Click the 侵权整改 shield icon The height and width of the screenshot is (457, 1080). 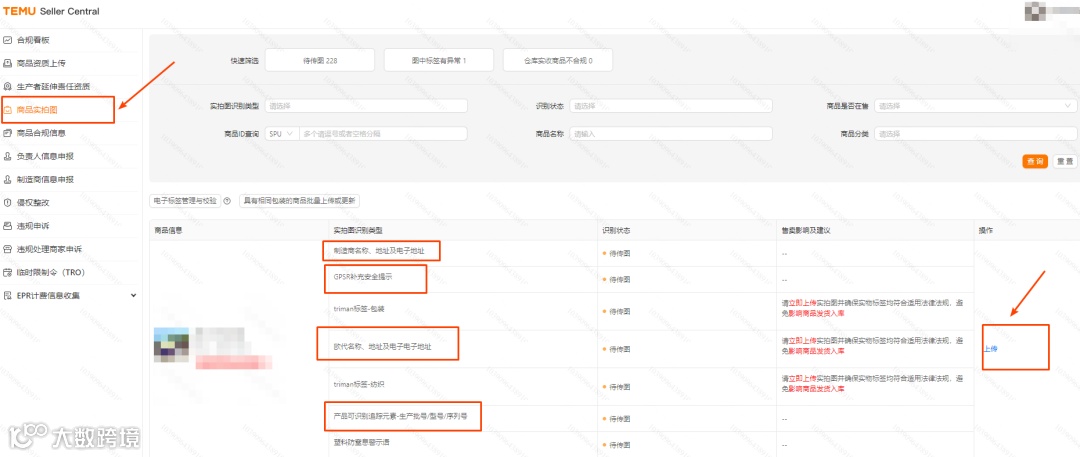(x=8, y=203)
